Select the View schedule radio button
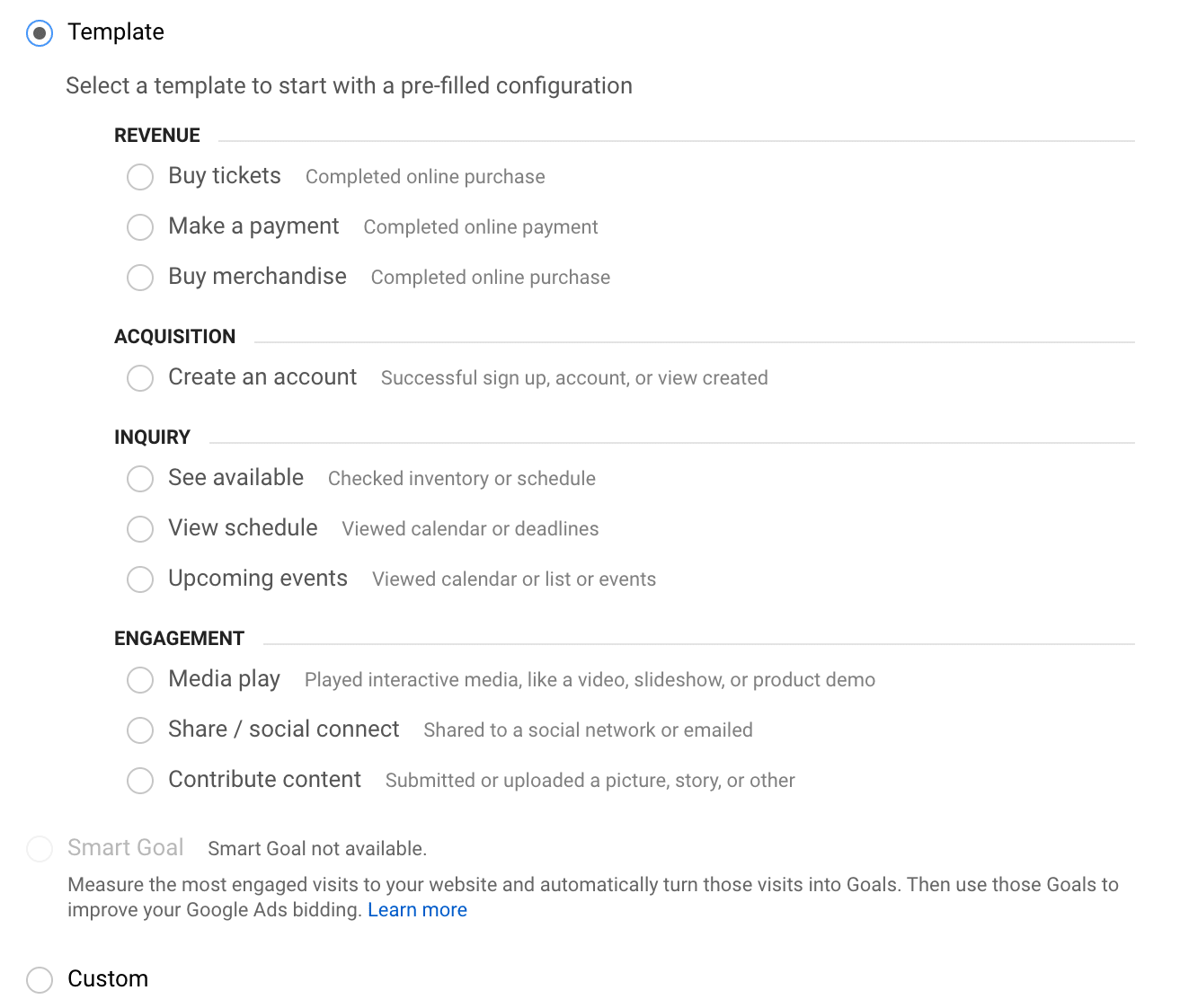The height and width of the screenshot is (1008, 1180). coord(140,529)
